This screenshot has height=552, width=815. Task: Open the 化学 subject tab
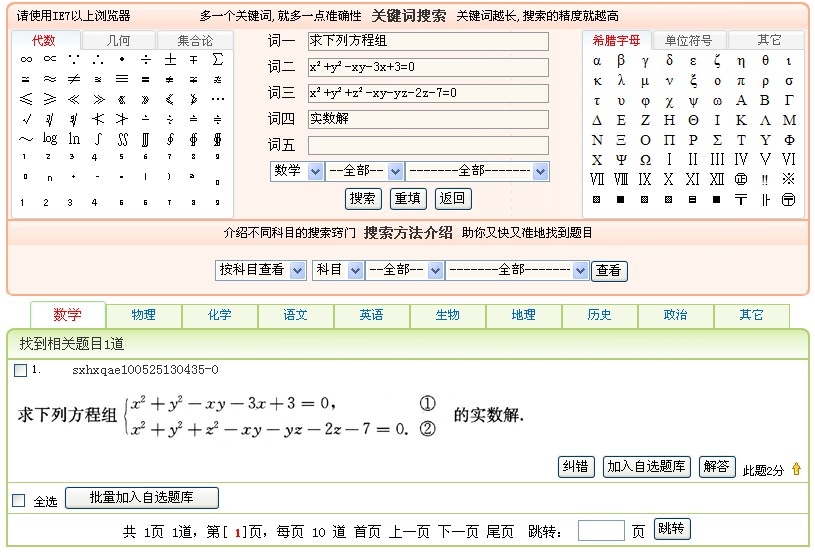(219, 315)
